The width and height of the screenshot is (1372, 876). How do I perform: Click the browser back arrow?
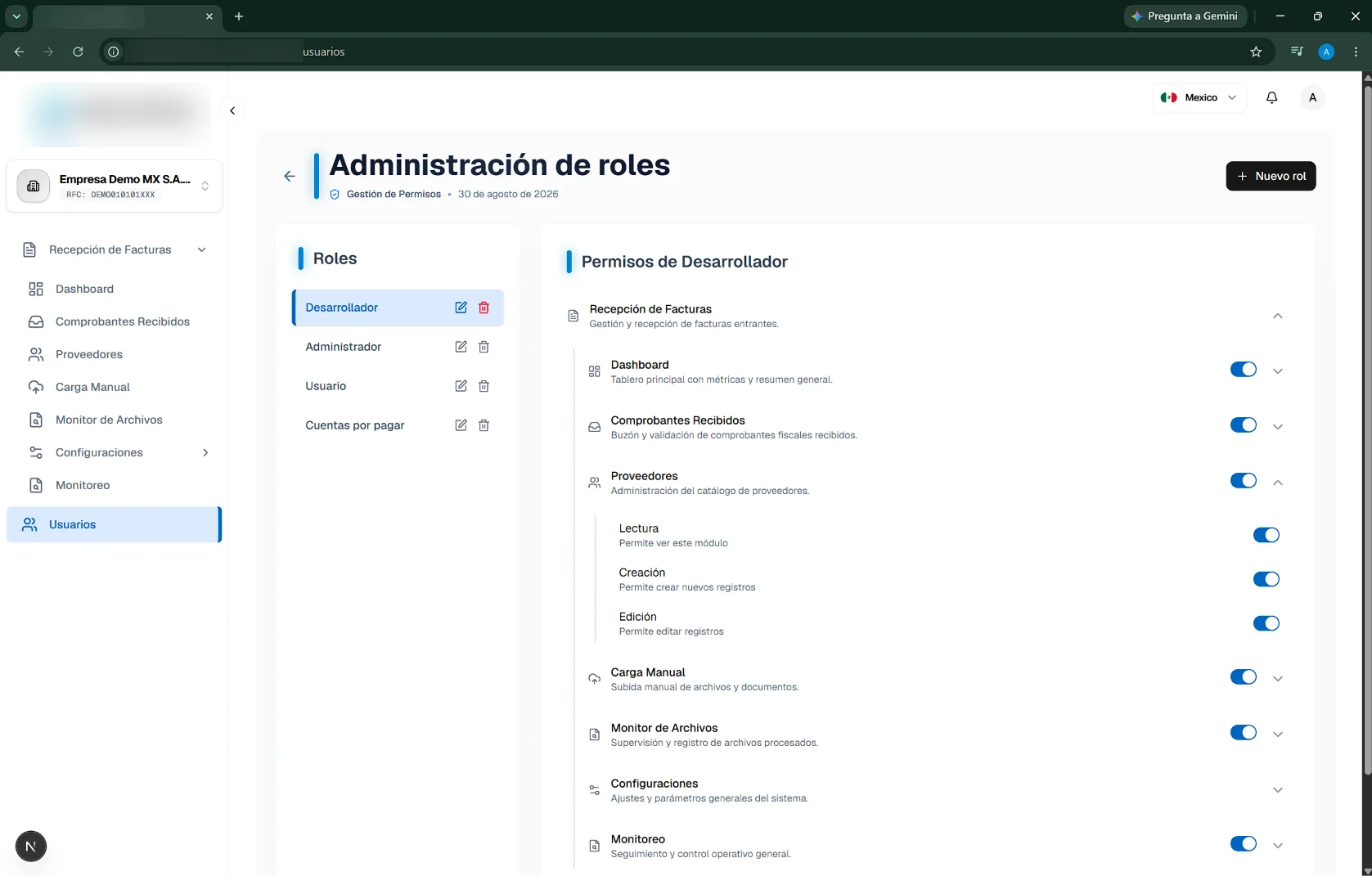(x=19, y=52)
